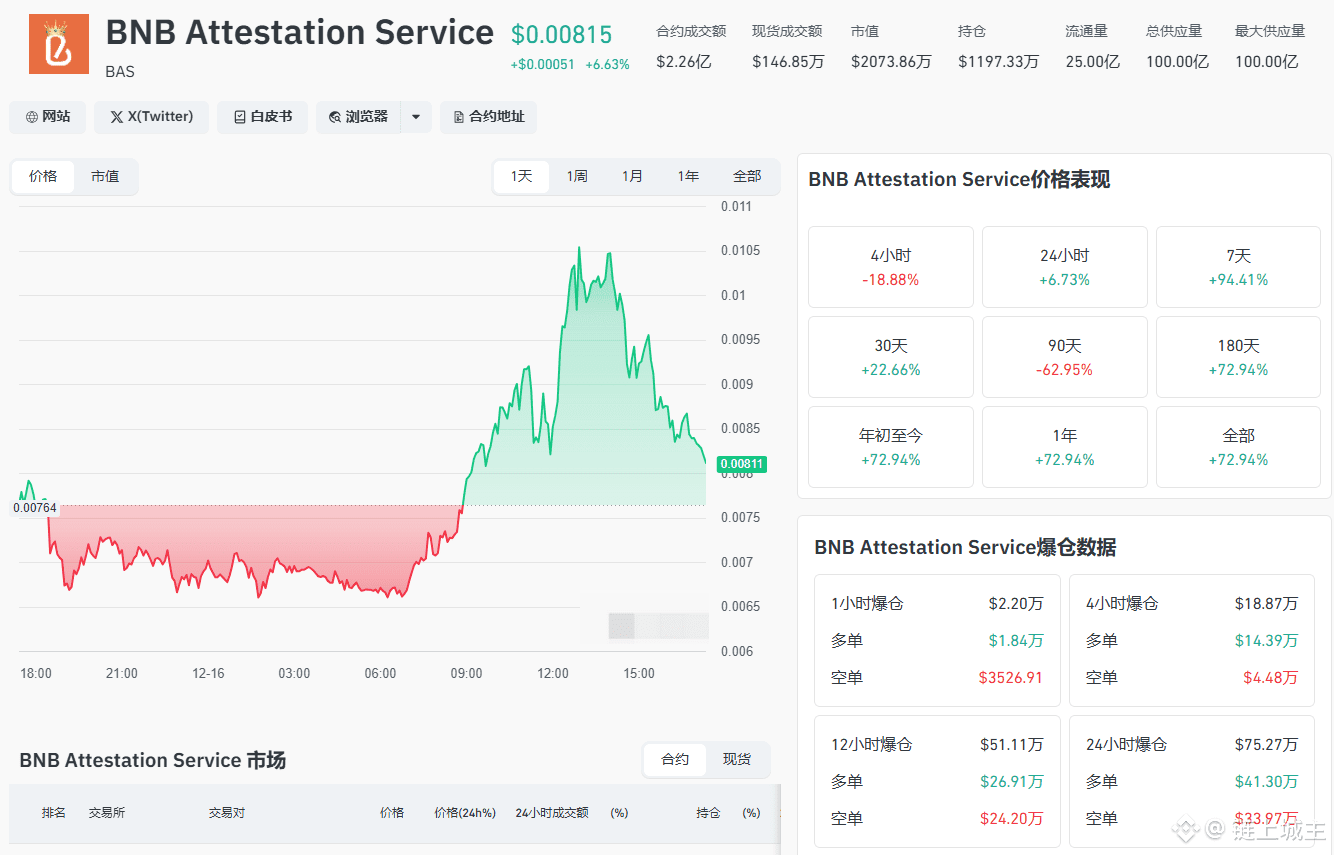The height and width of the screenshot is (855, 1334).
Task: Open the 白皮书 whitepaper link
Action: click(262, 117)
